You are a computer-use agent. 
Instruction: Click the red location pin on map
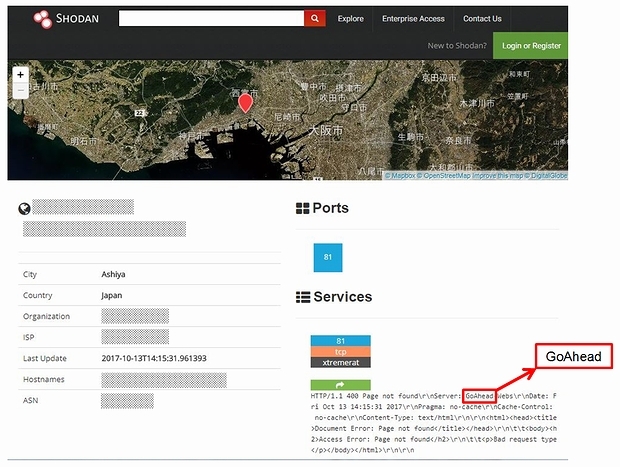coord(246,101)
